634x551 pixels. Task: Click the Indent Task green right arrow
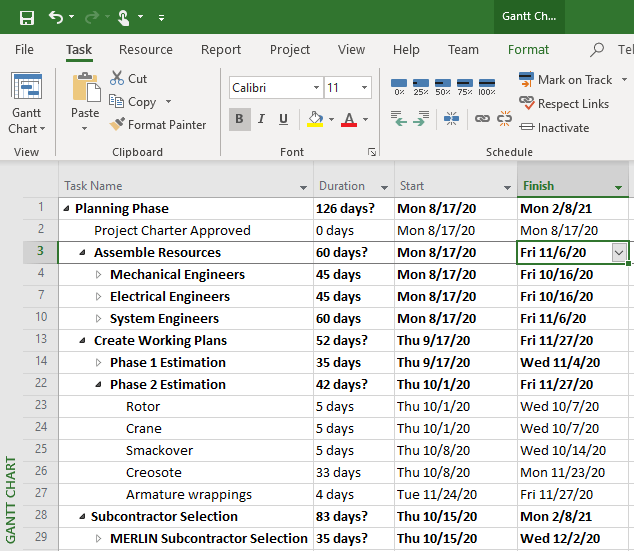[x=421, y=119]
